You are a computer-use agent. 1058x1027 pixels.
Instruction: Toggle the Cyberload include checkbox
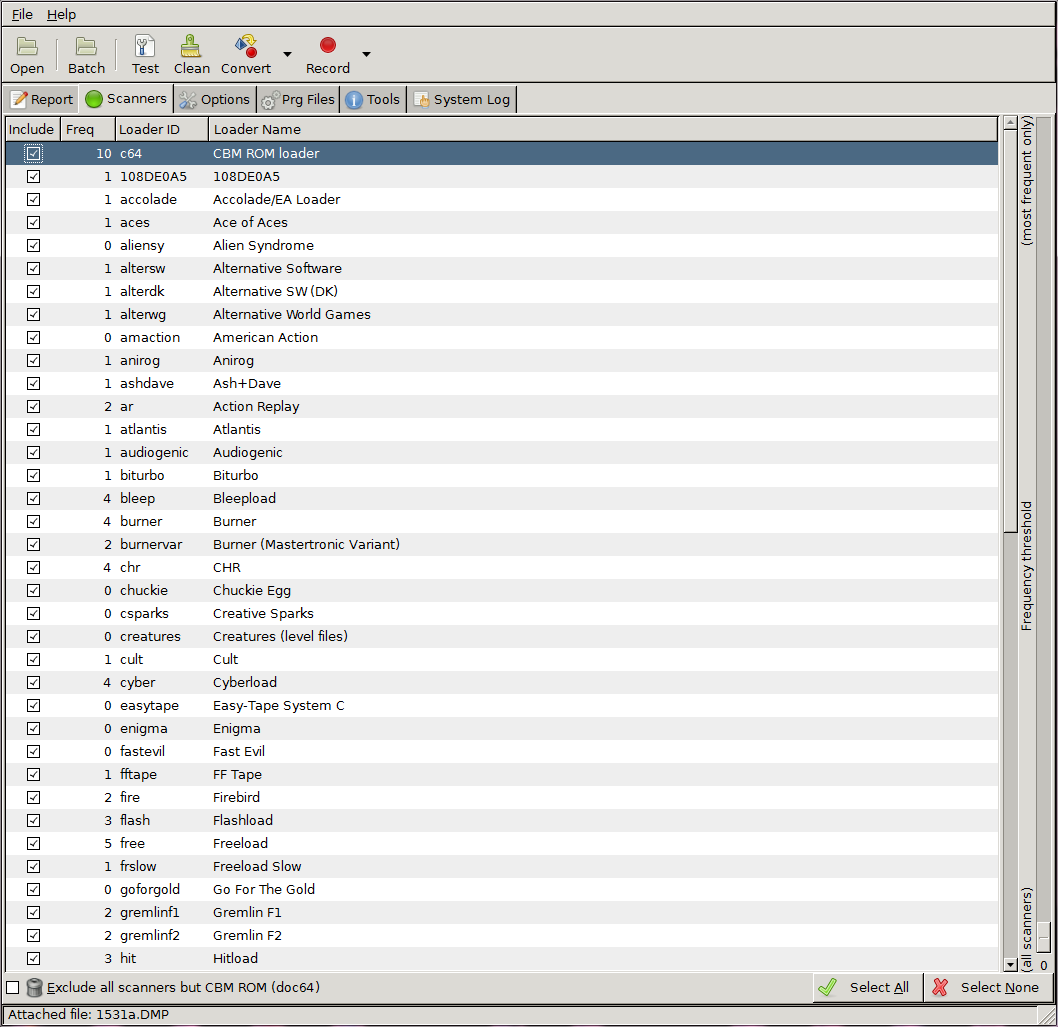pyautogui.click(x=33, y=683)
